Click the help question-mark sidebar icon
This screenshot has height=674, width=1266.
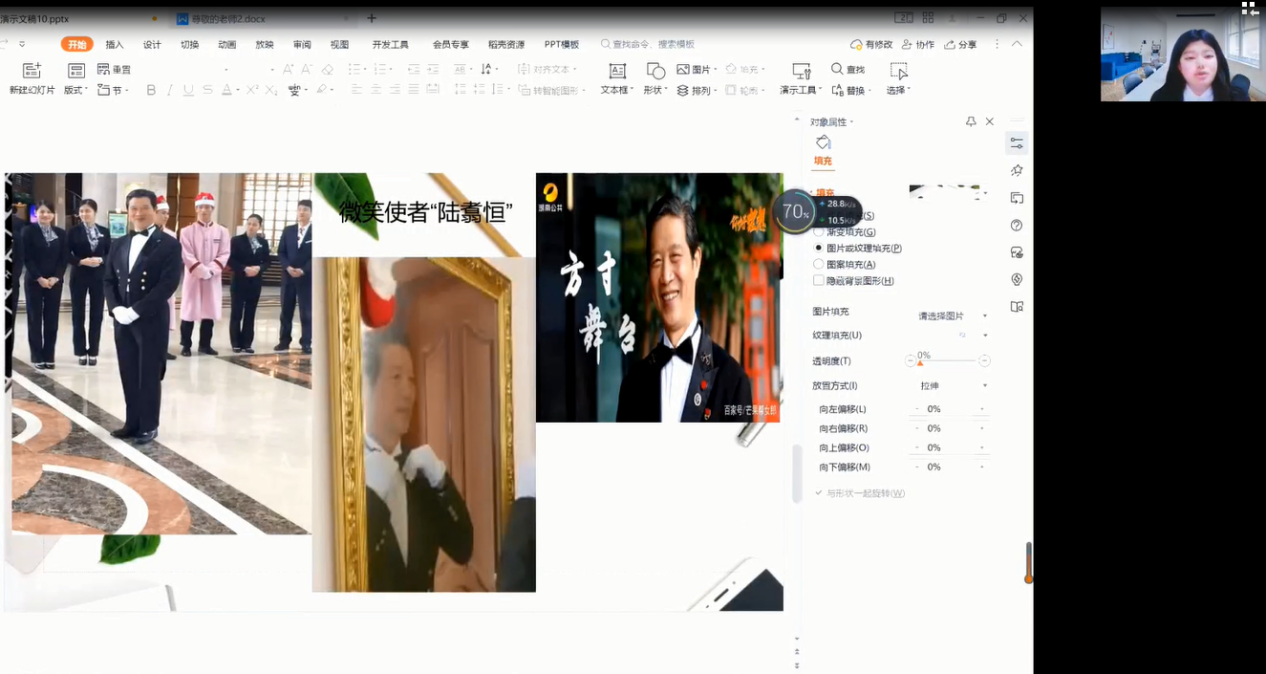click(1017, 225)
